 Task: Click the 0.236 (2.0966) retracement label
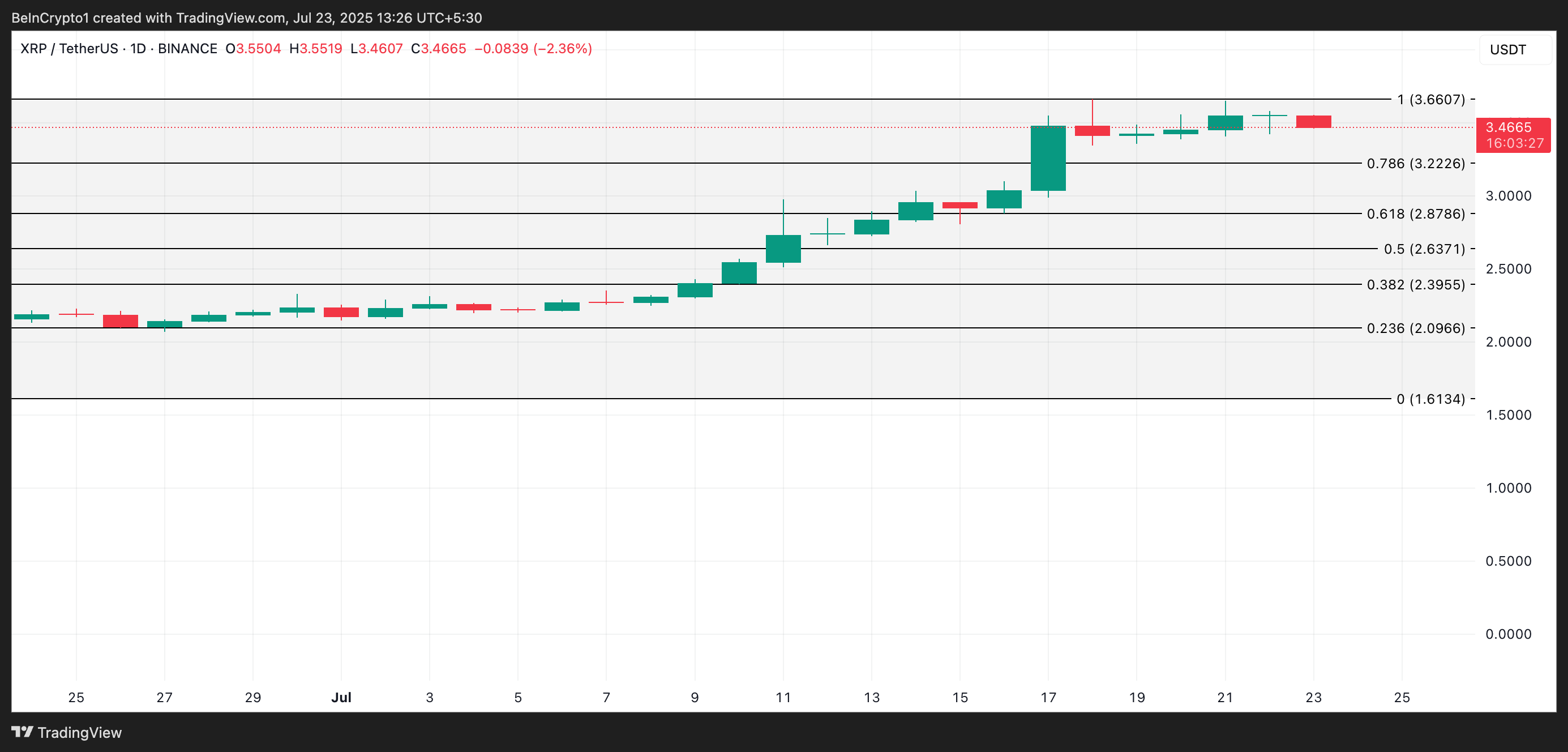pos(1415,328)
